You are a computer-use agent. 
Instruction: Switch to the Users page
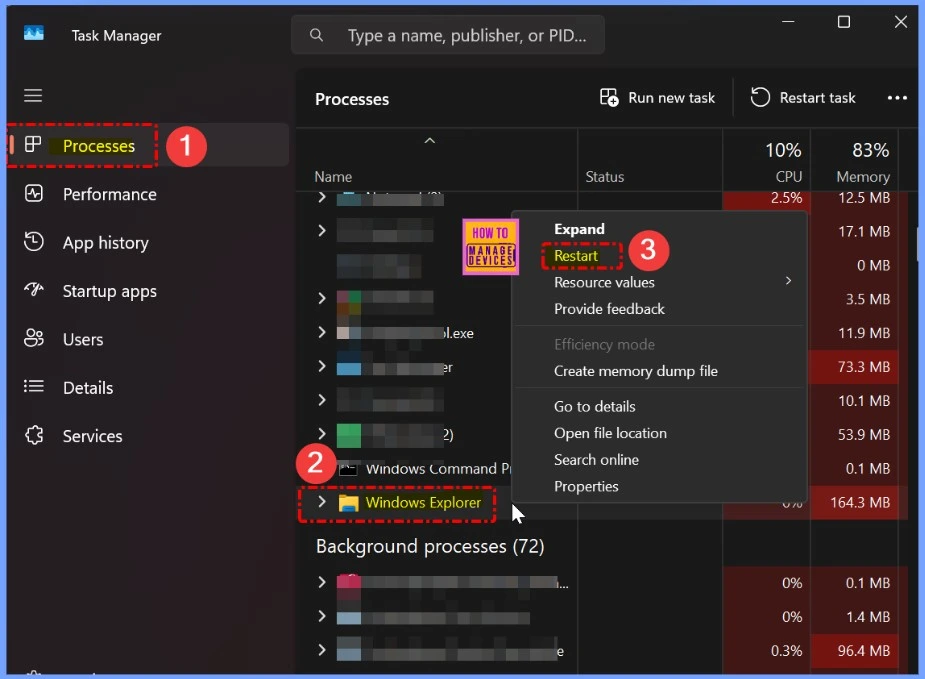point(83,339)
